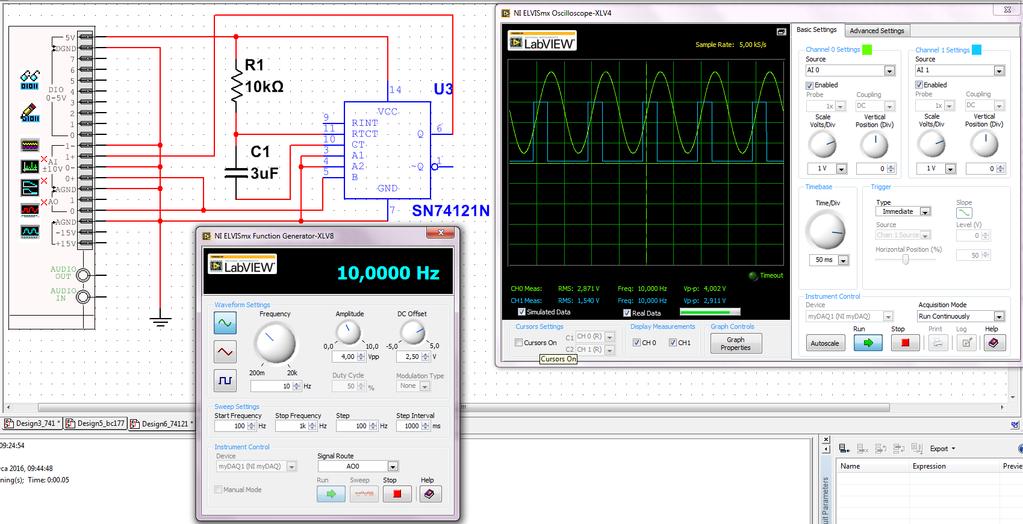Open the Design3_741 design tab

[31, 424]
